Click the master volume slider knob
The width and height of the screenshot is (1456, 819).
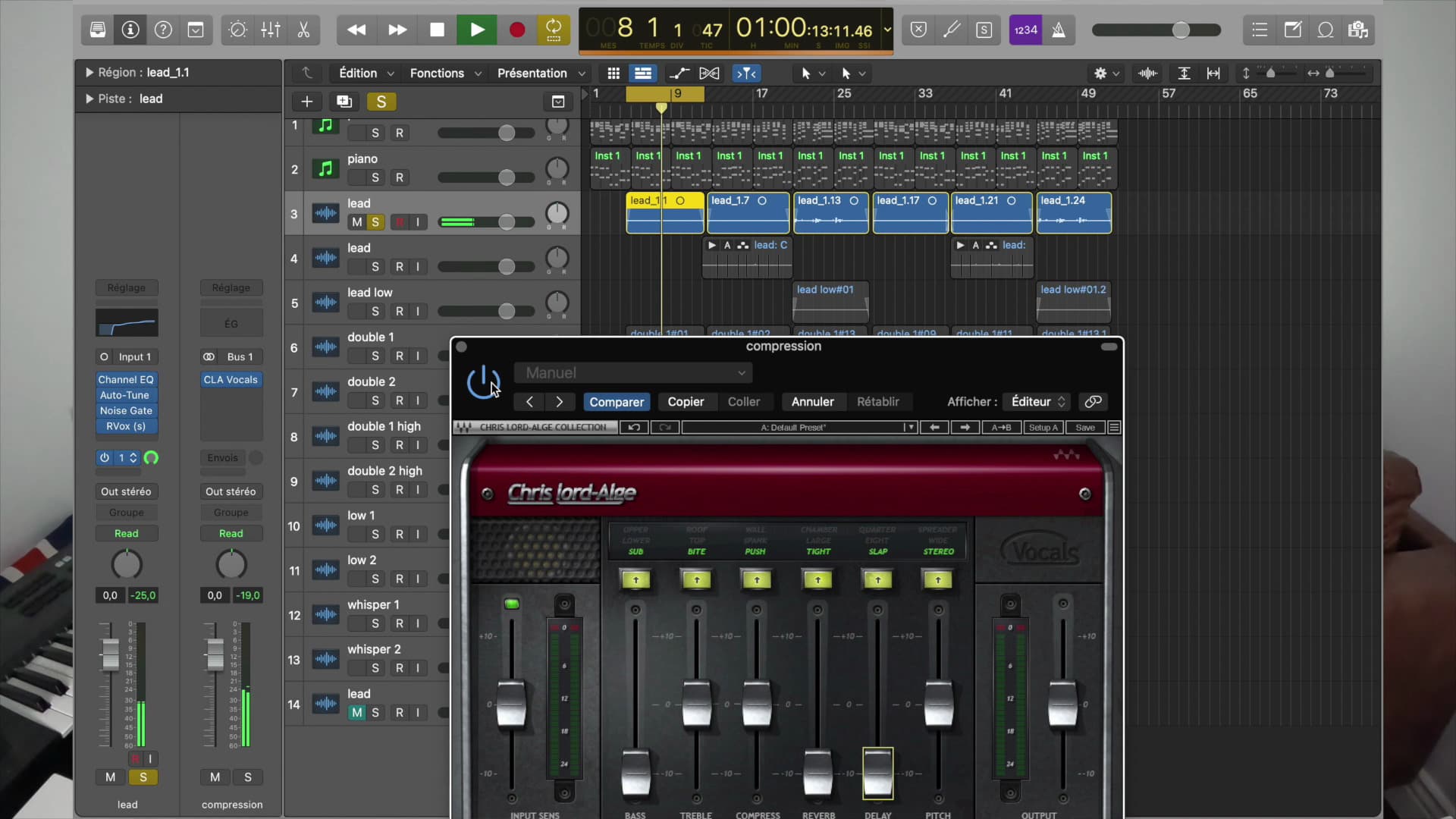[x=1181, y=30]
